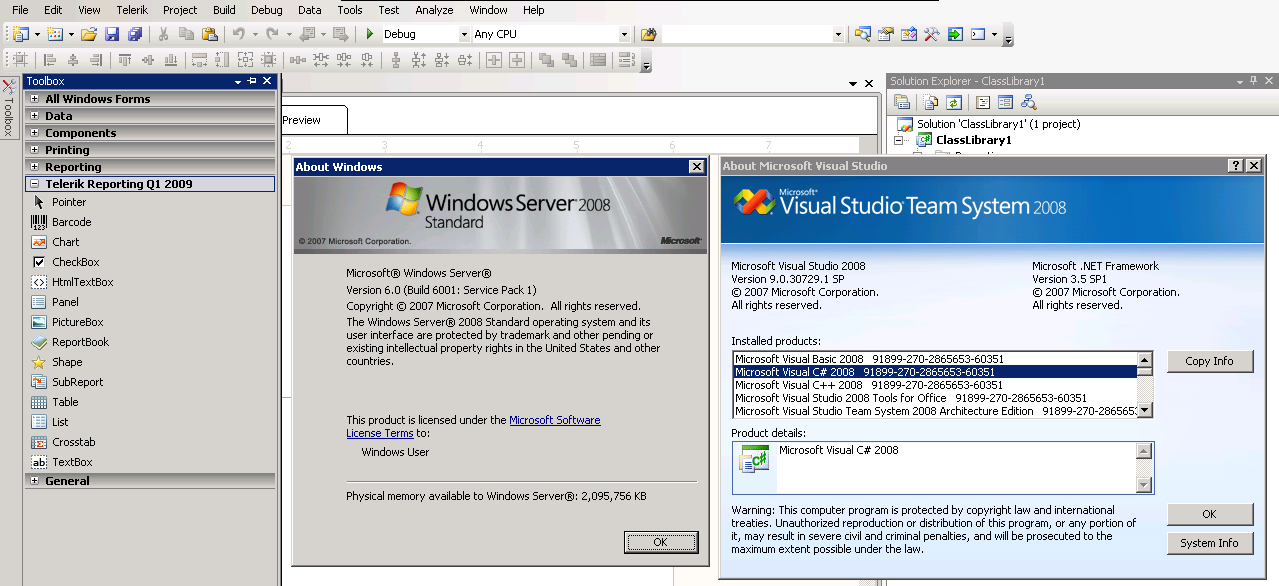
Task: Click the Save All icon
Action: tap(134, 34)
